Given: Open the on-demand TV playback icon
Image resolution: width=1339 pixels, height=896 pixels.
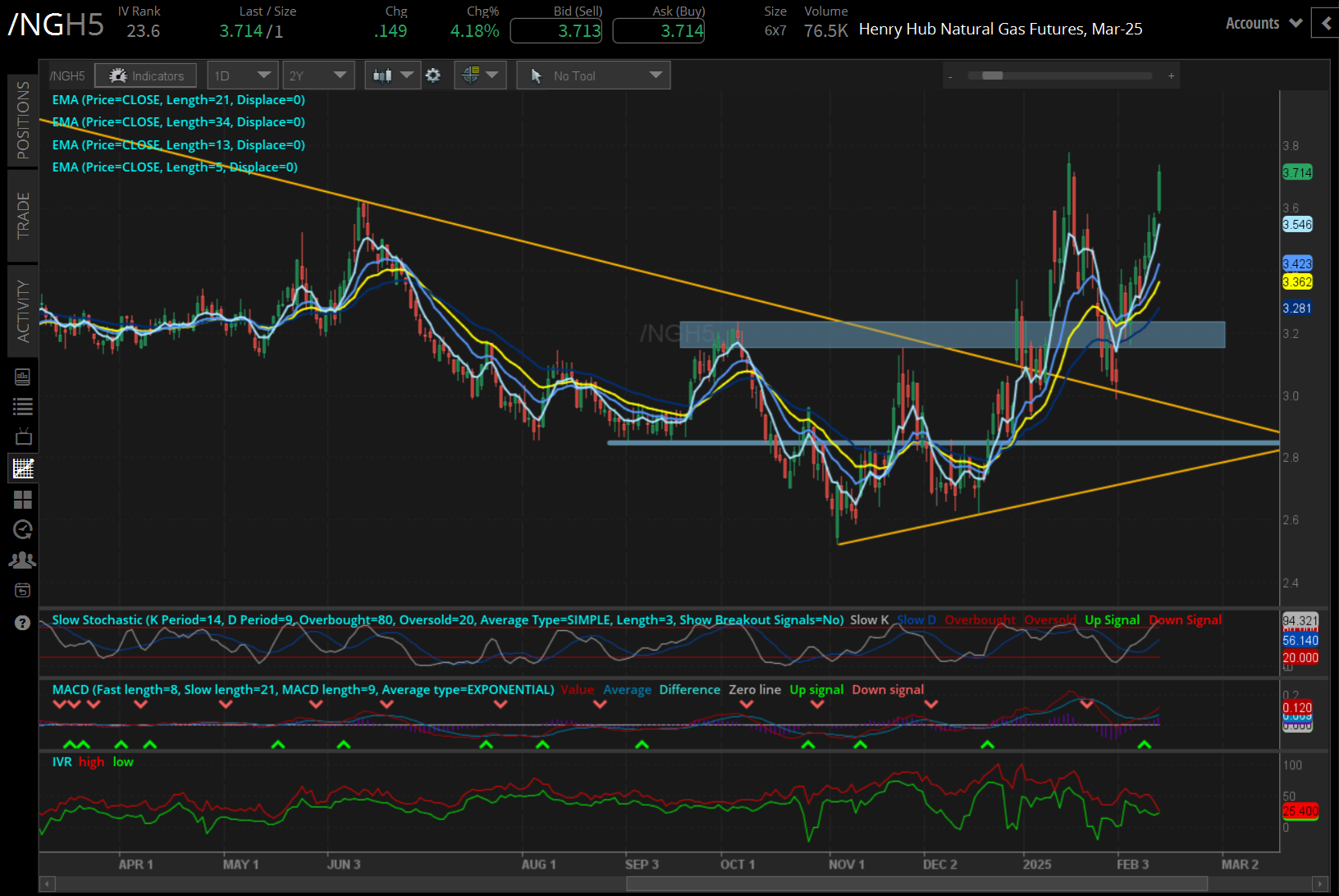Looking at the screenshot, I should click(23, 437).
